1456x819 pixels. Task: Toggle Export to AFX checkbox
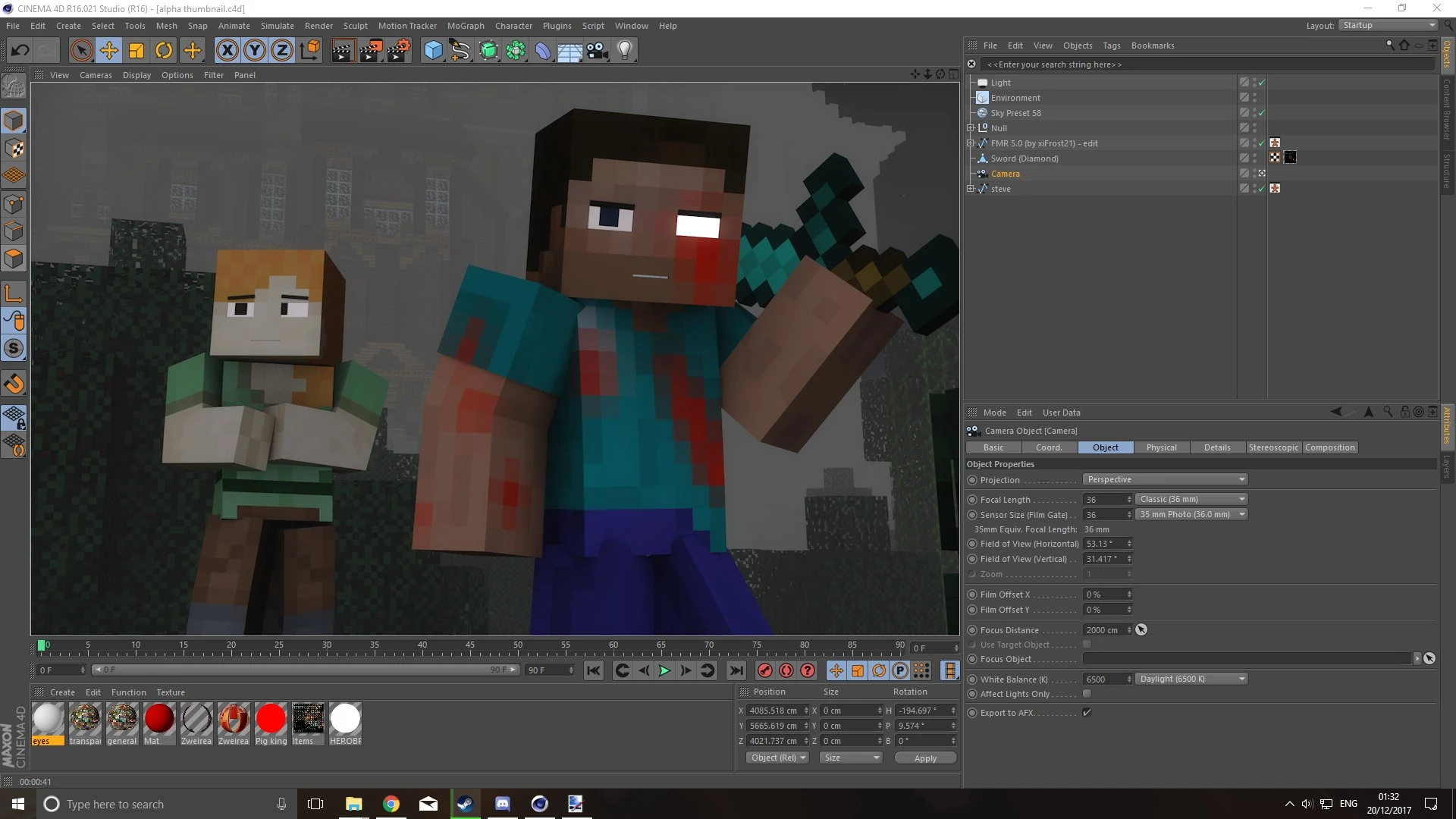[x=1087, y=713]
